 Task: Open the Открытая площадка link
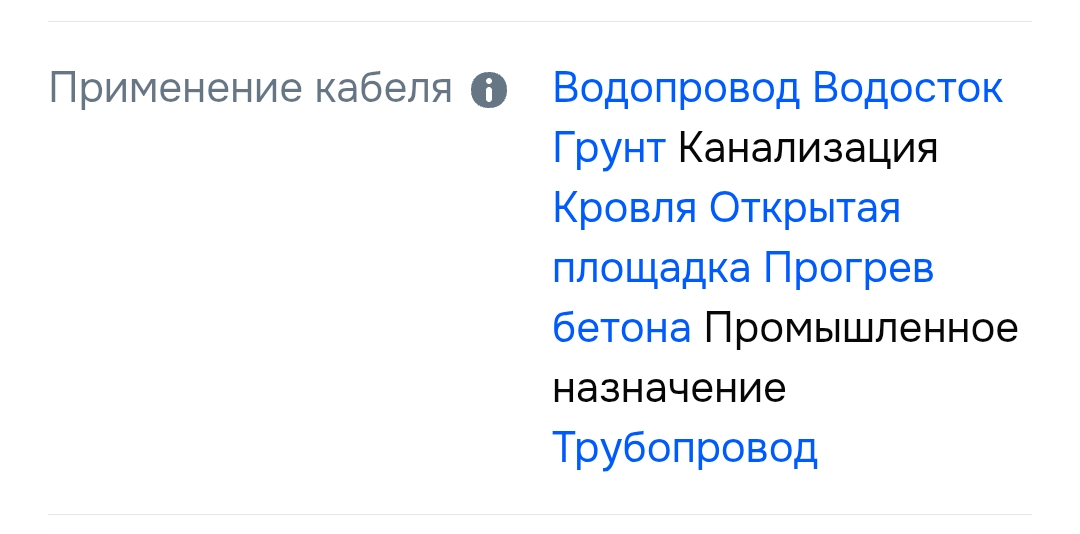click(805, 209)
